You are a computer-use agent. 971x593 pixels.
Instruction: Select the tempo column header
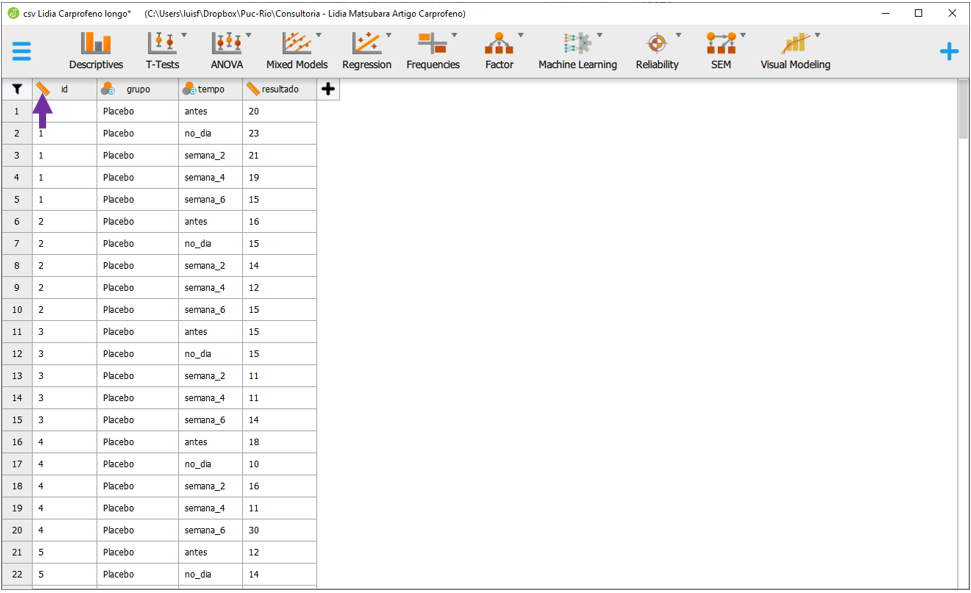[211, 89]
